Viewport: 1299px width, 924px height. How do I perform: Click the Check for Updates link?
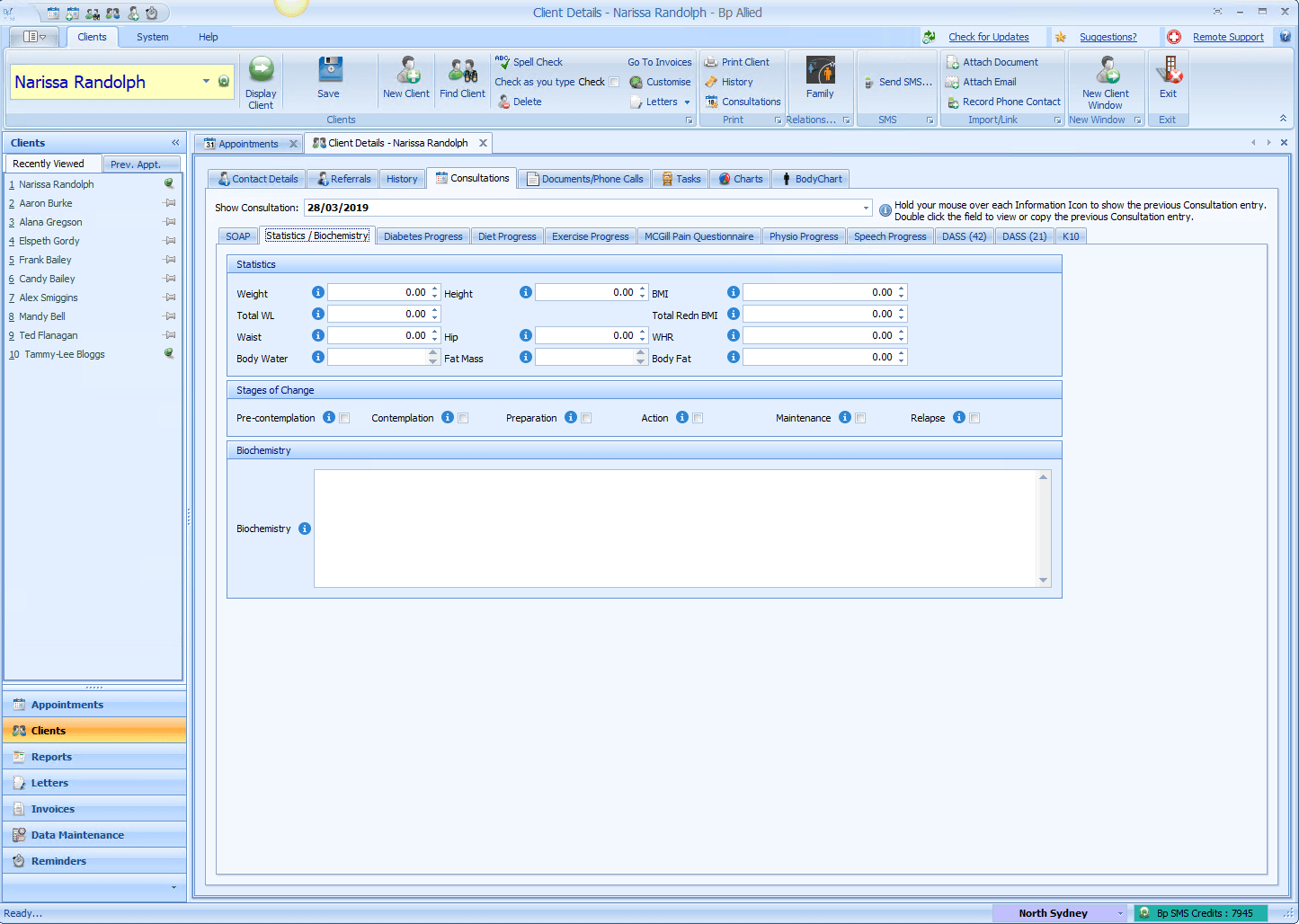pyautogui.click(x=989, y=37)
